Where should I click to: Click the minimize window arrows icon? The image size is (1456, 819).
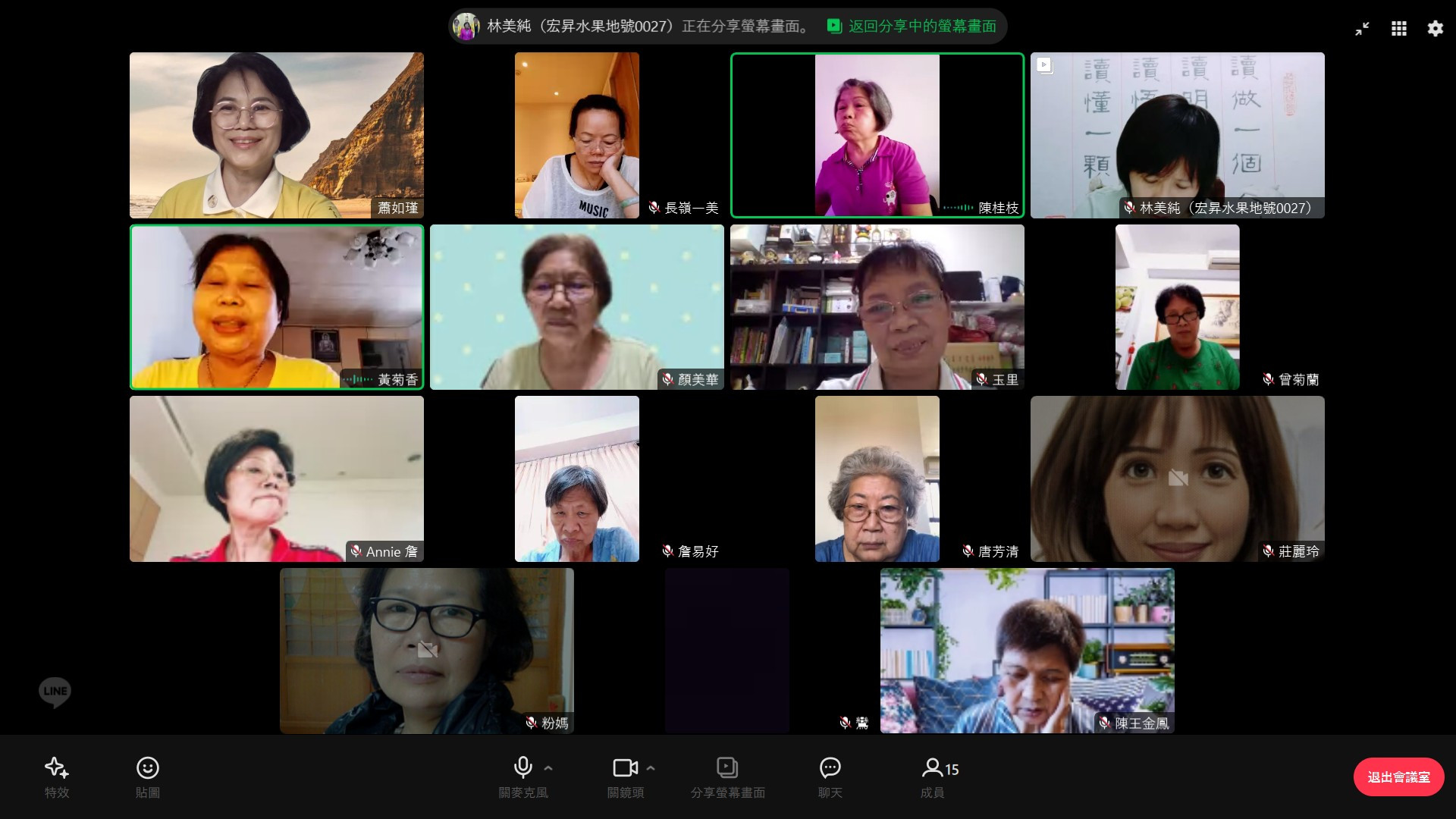click(1362, 29)
